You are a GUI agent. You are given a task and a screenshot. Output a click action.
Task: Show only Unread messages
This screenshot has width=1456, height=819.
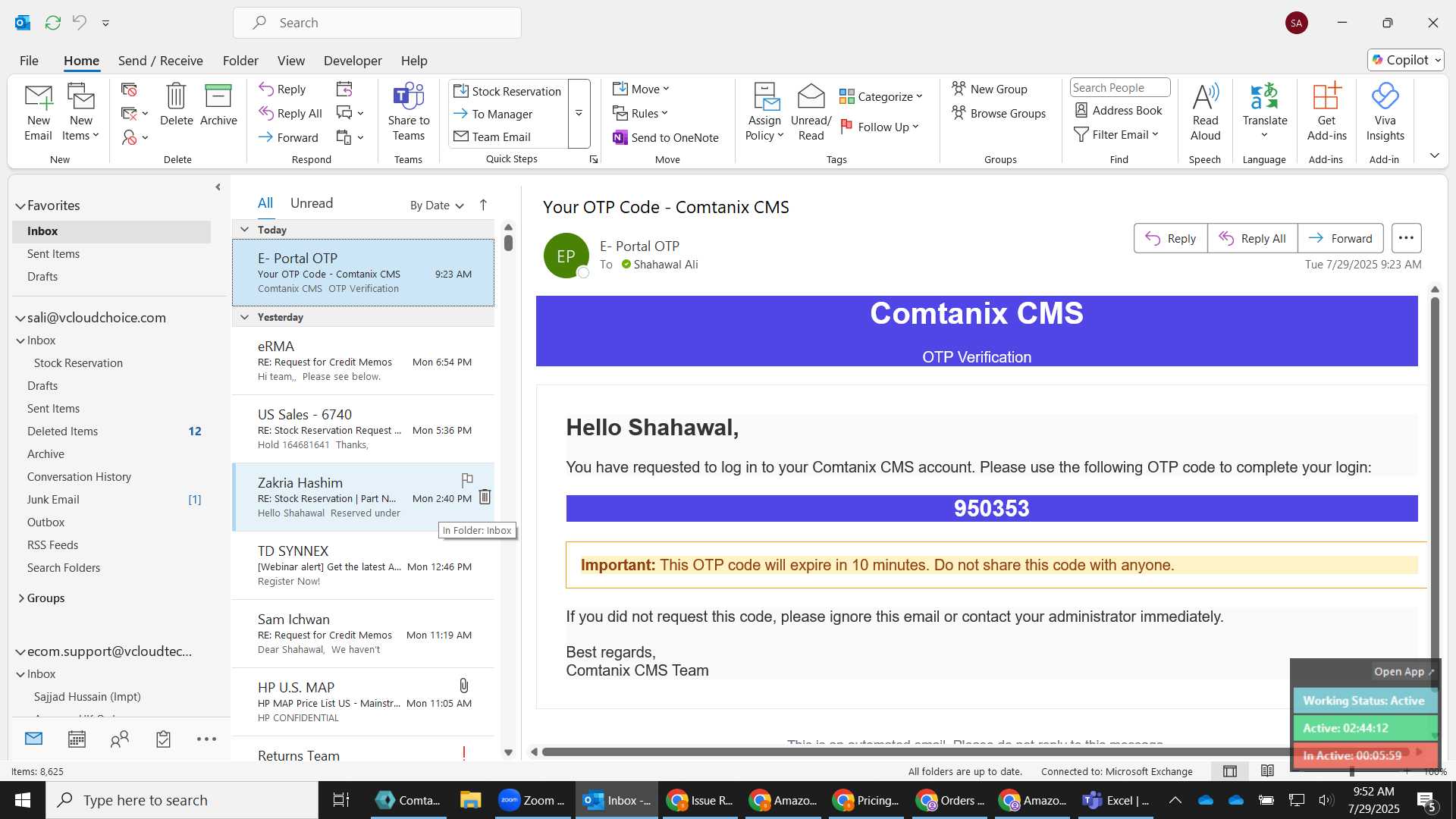click(x=312, y=203)
